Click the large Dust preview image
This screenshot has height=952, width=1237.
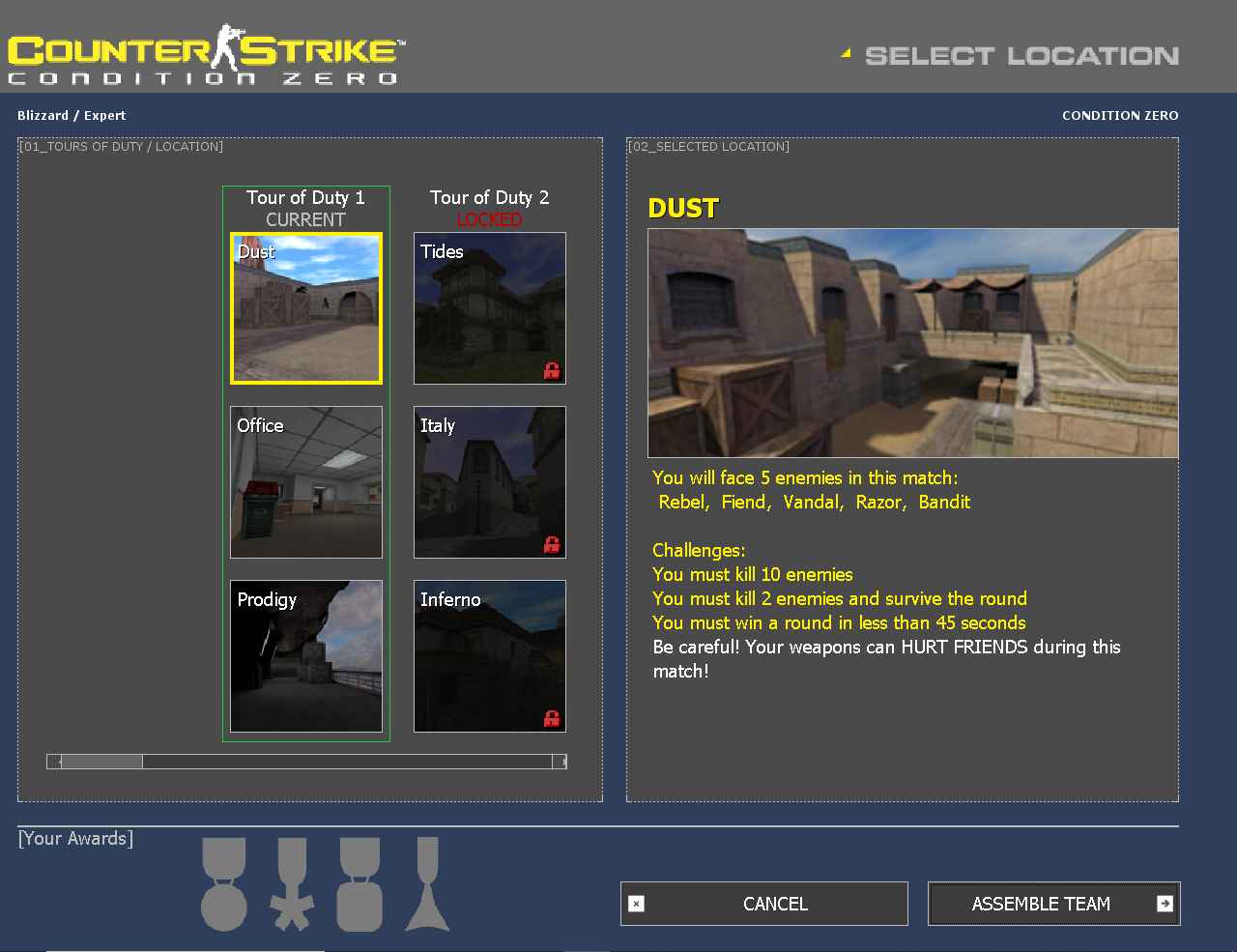(x=913, y=343)
